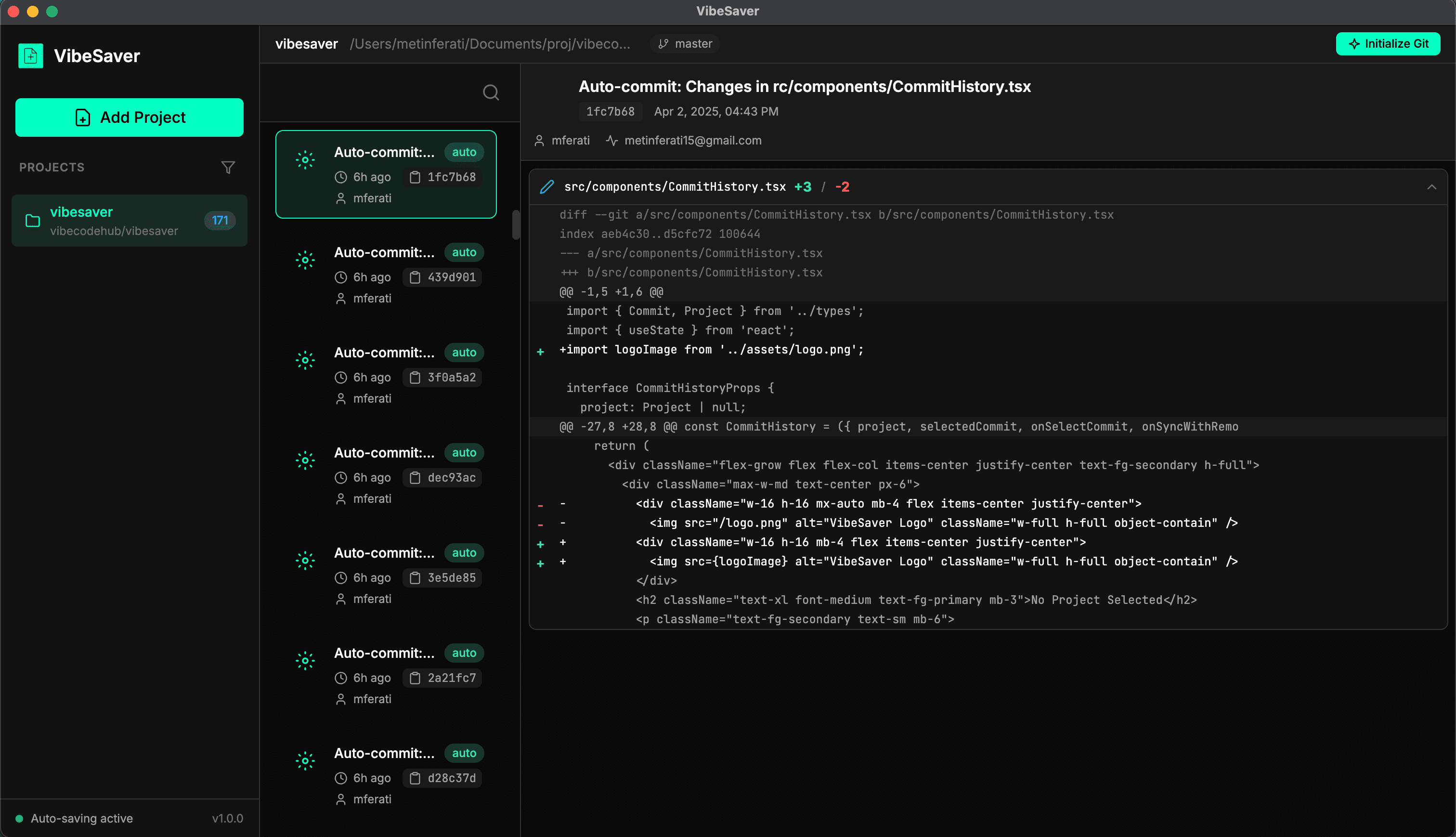Click the master branch indicator
Screen dimensions: 1456x837
(x=685, y=44)
